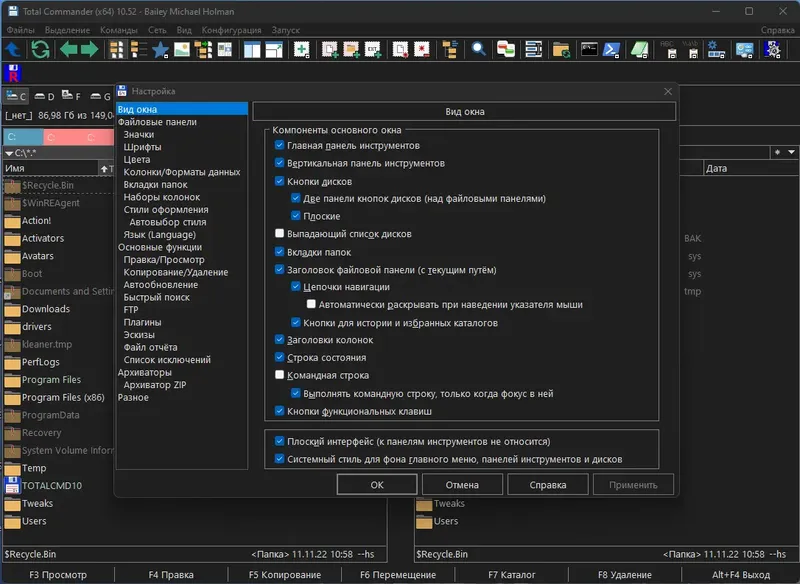
Task: Open the PowerShell toolbar icon
Action: [x=614, y=49]
